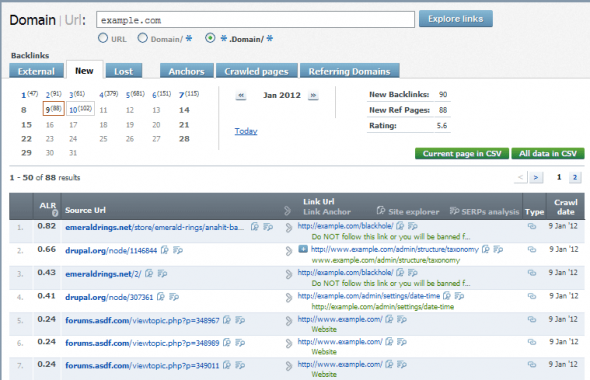Open Site explorer for viewtopic p=348967
Image resolution: width=590 pixels, height=380 pixels.
[227, 320]
